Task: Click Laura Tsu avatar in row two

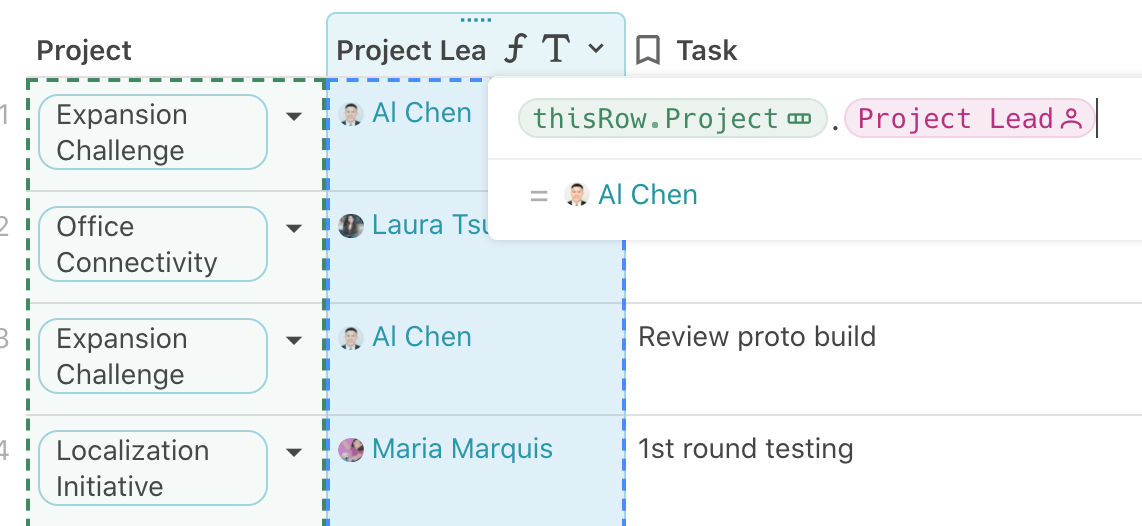Action: tap(351, 226)
